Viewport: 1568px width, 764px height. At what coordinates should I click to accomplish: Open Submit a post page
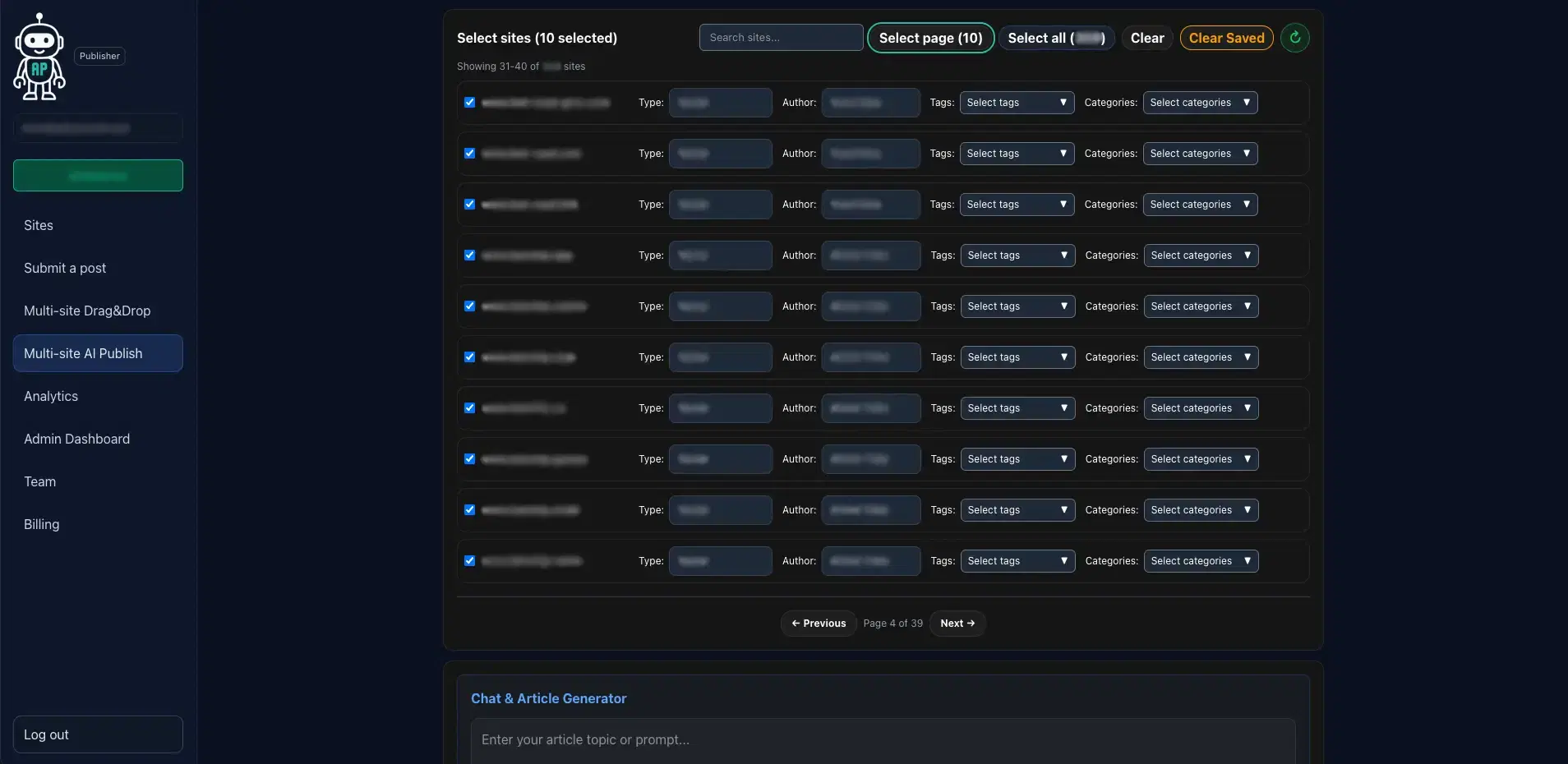click(98, 268)
